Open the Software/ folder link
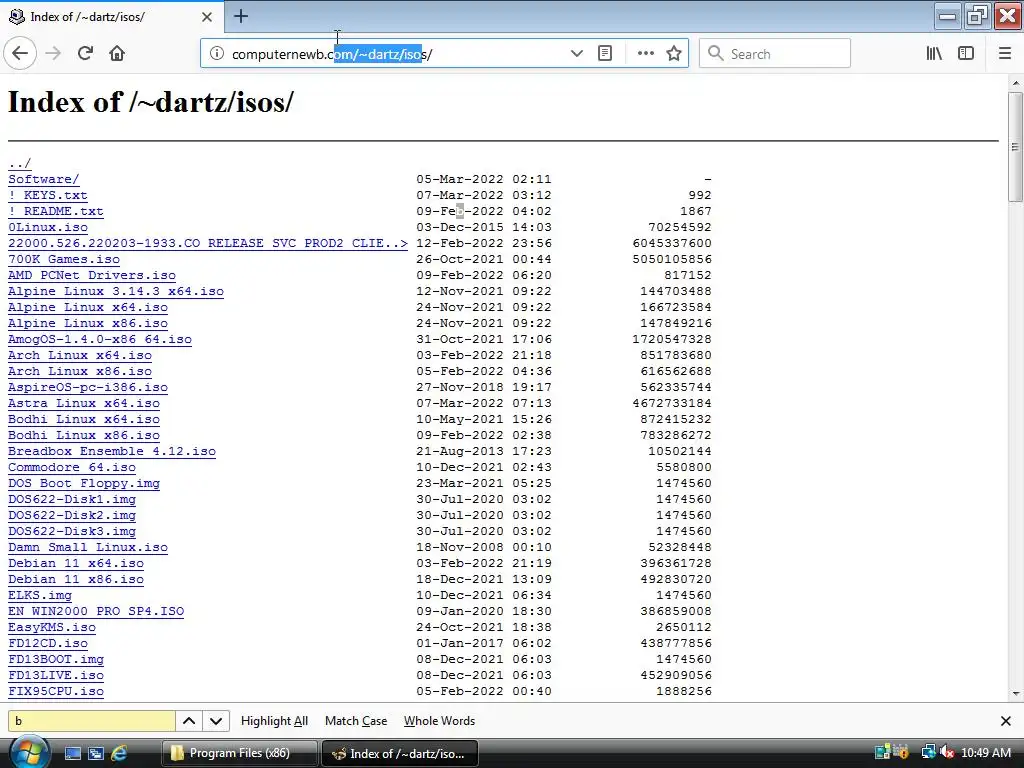Screen dimensions: 1024x768 (44, 179)
